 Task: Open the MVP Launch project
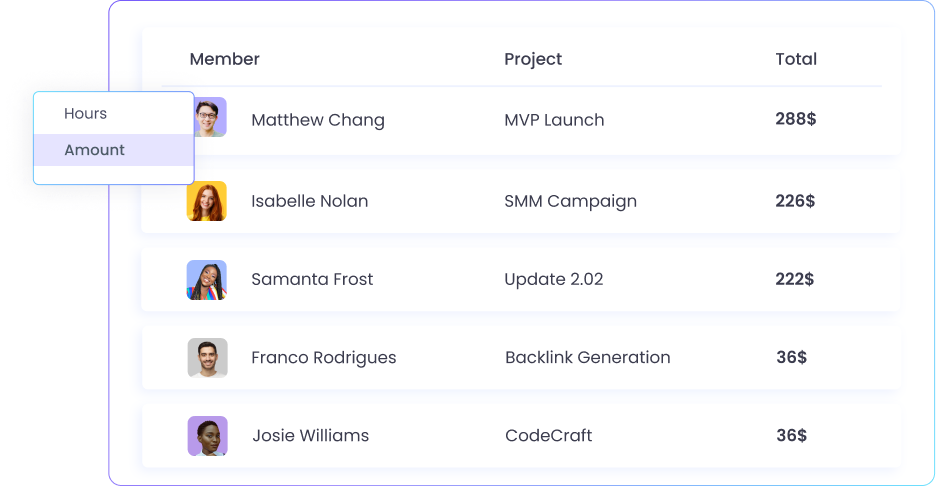click(554, 120)
